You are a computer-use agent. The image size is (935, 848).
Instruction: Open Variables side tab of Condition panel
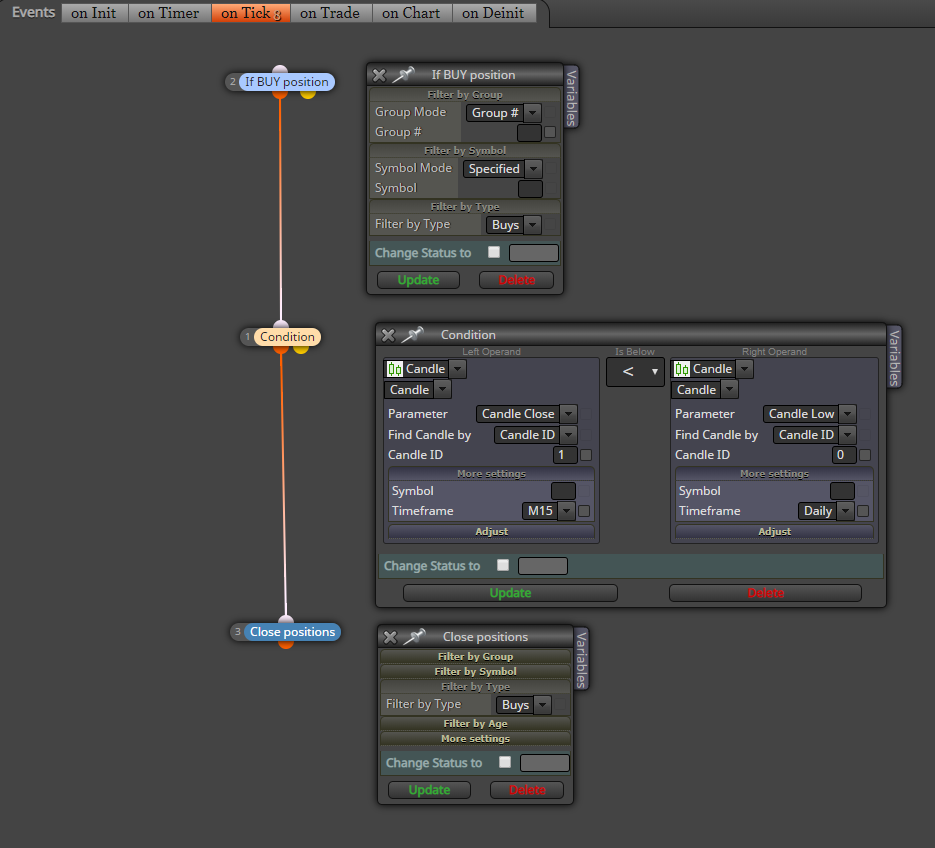(894, 357)
